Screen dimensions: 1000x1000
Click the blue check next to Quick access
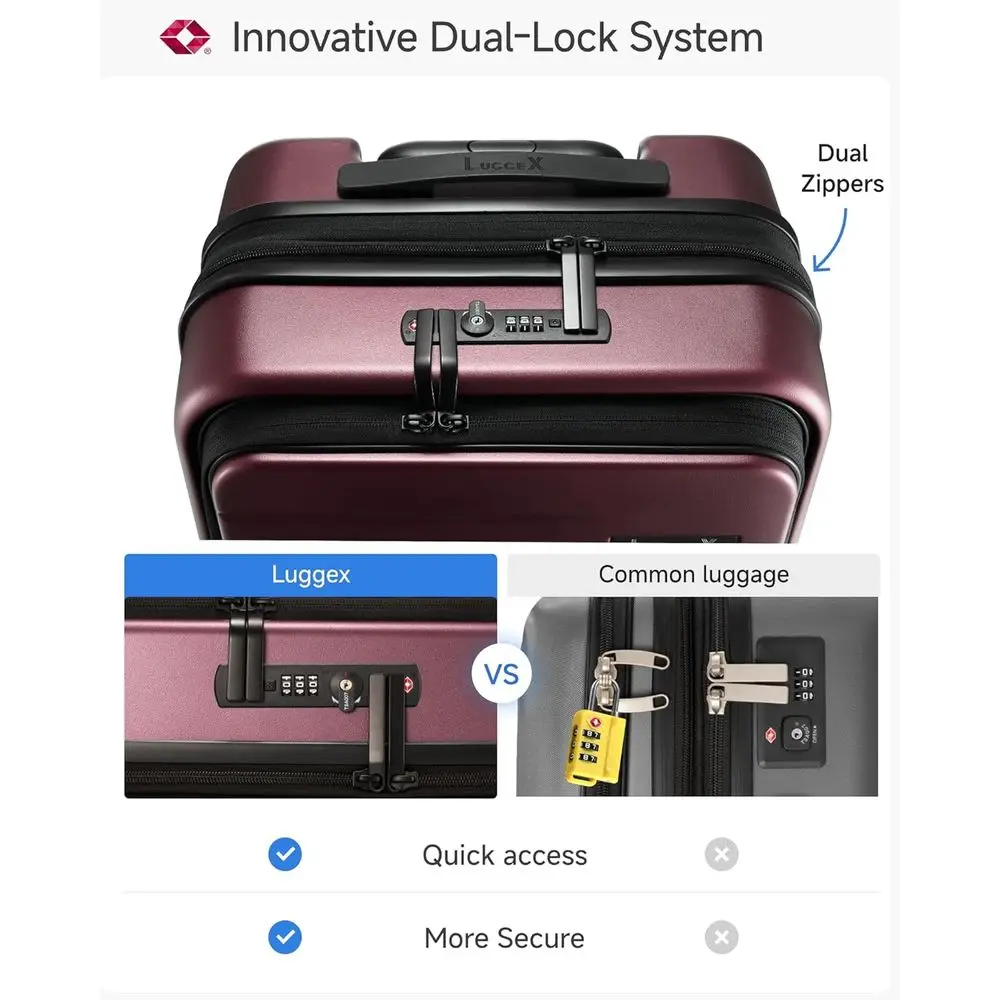(x=285, y=854)
